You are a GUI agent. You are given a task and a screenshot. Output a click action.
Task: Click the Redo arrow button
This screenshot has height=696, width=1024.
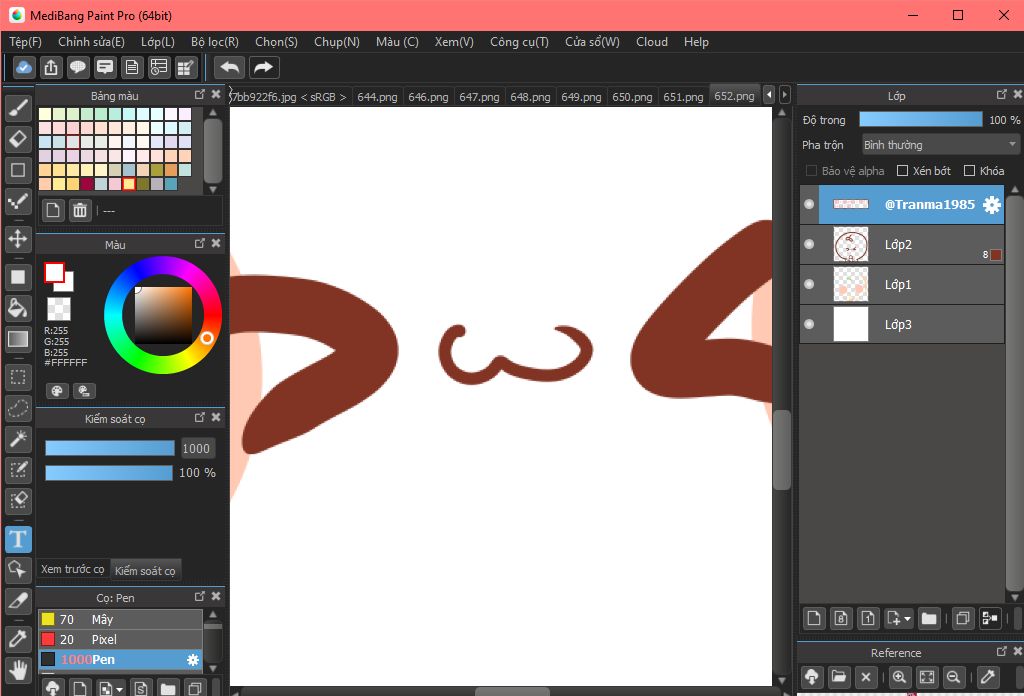(x=263, y=67)
